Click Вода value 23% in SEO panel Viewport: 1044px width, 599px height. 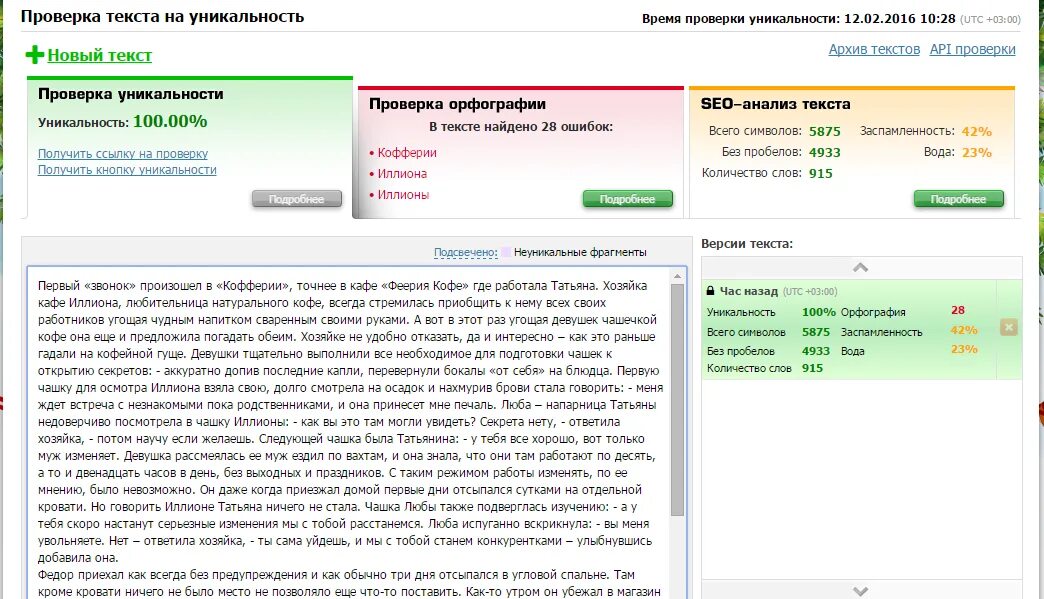click(976, 152)
